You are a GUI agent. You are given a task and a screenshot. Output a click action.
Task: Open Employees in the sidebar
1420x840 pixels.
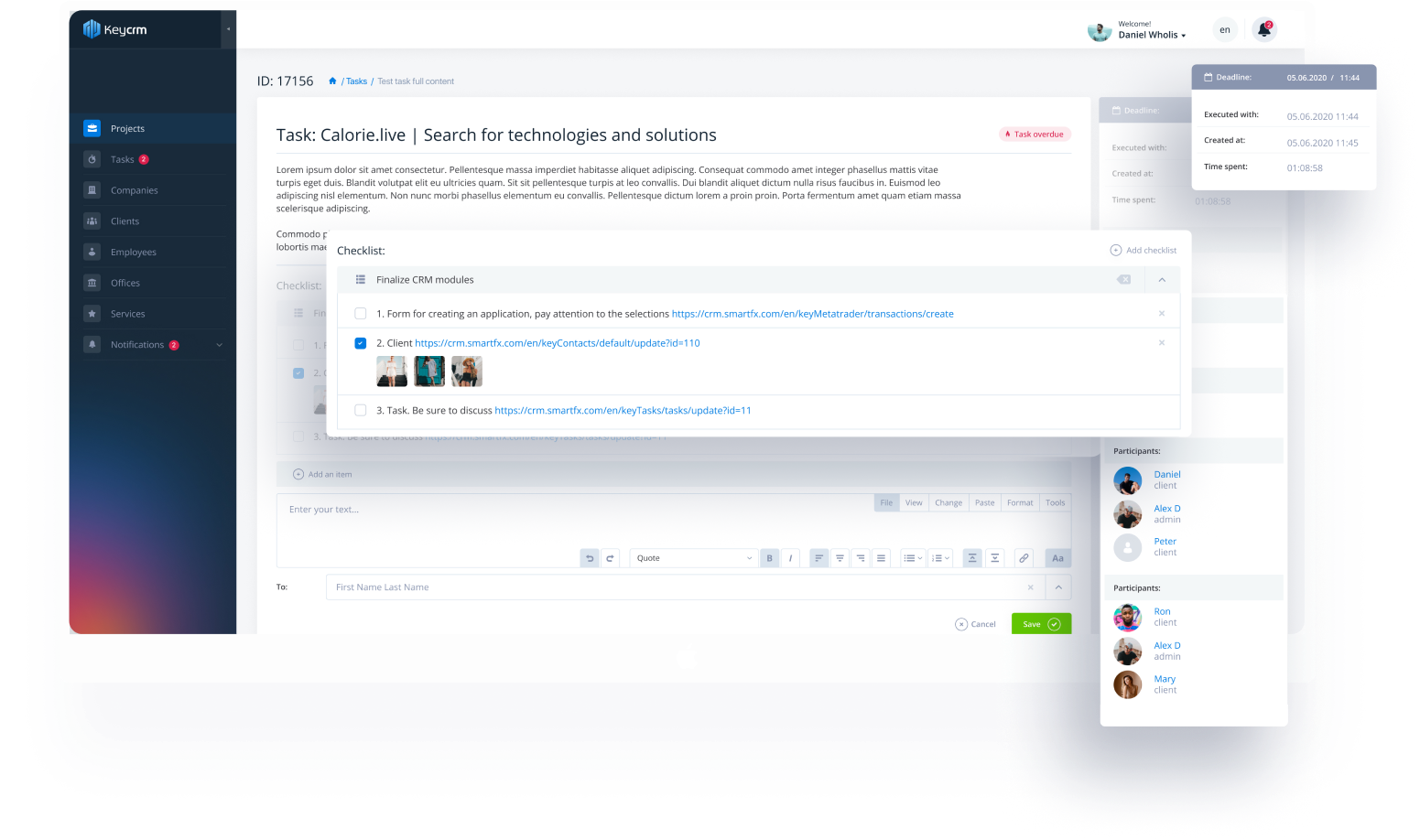click(153, 253)
